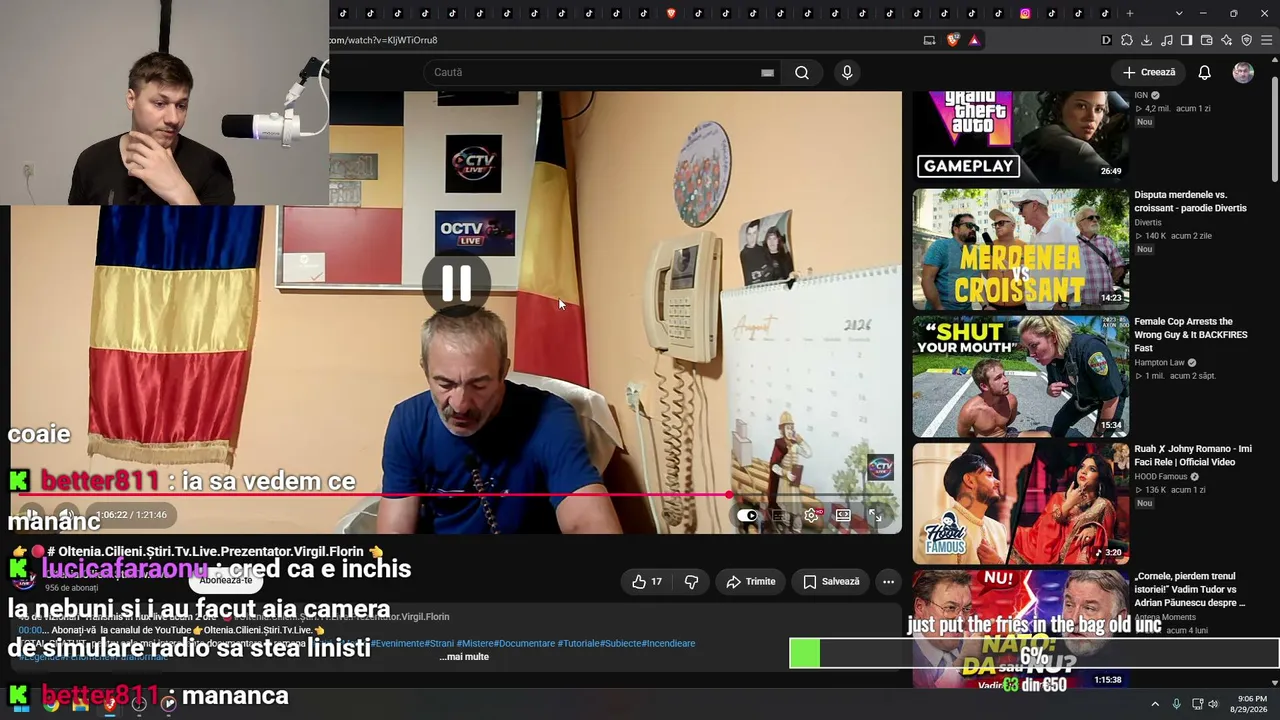Show hidden system tray icons chevron
Screen dimensions: 1280x720
coord(1155,704)
